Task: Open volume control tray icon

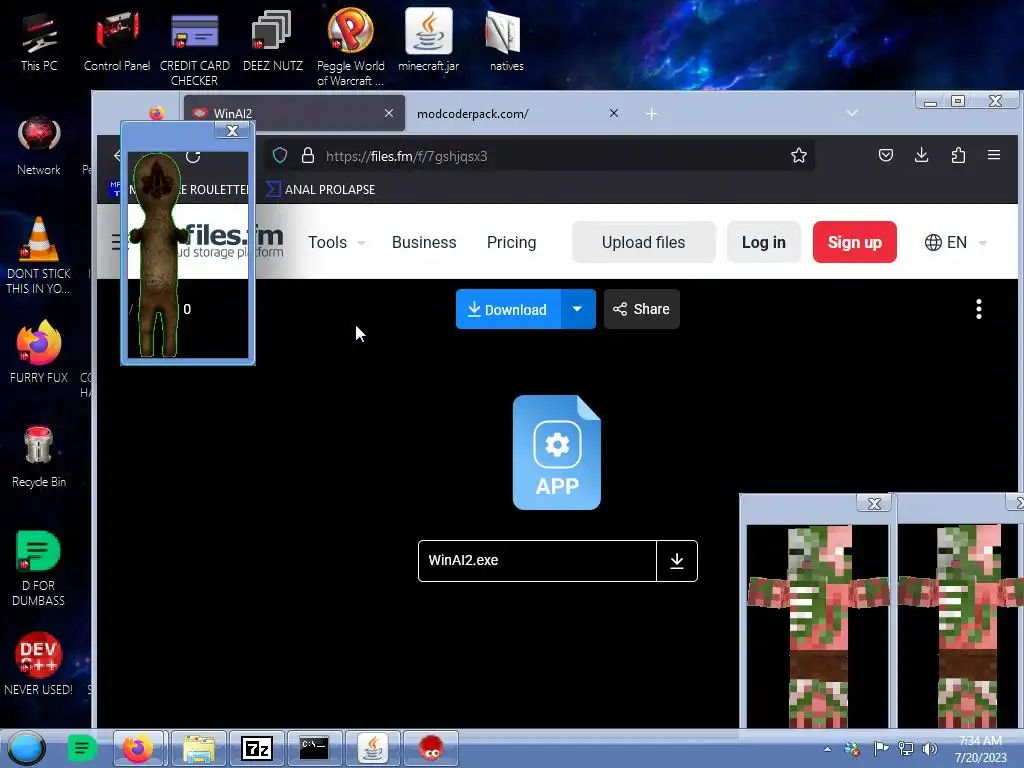Action: (x=929, y=749)
